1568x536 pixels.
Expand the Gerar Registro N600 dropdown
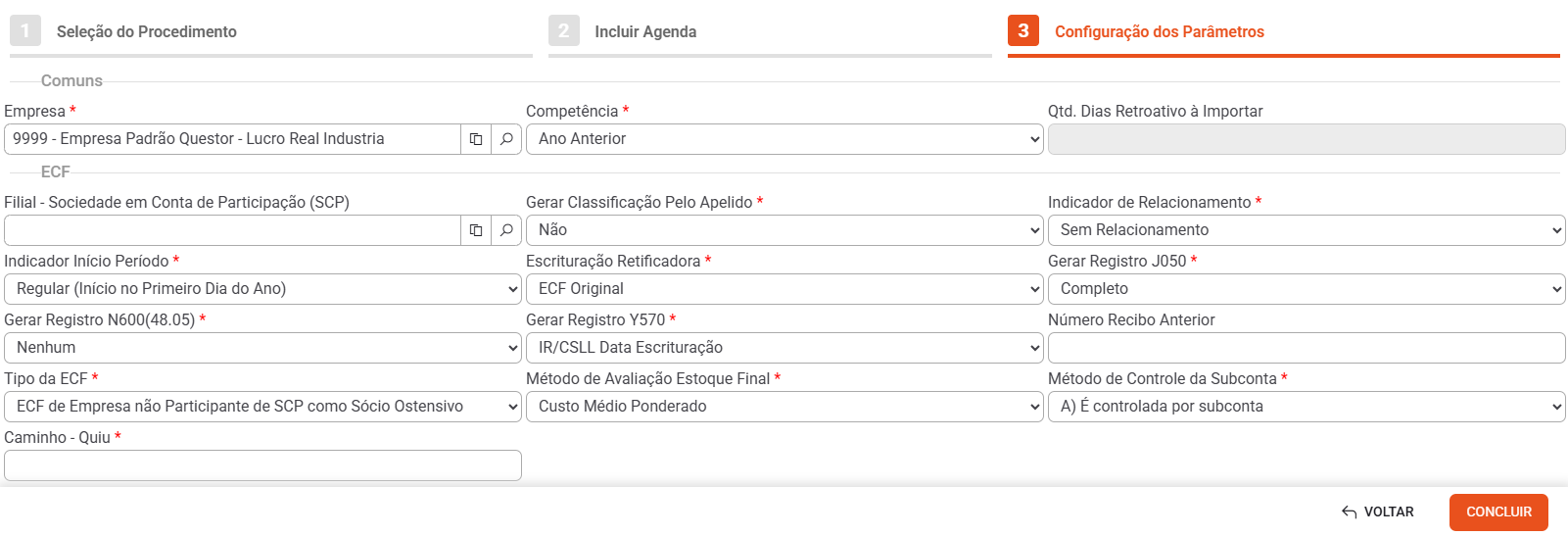[x=262, y=348]
